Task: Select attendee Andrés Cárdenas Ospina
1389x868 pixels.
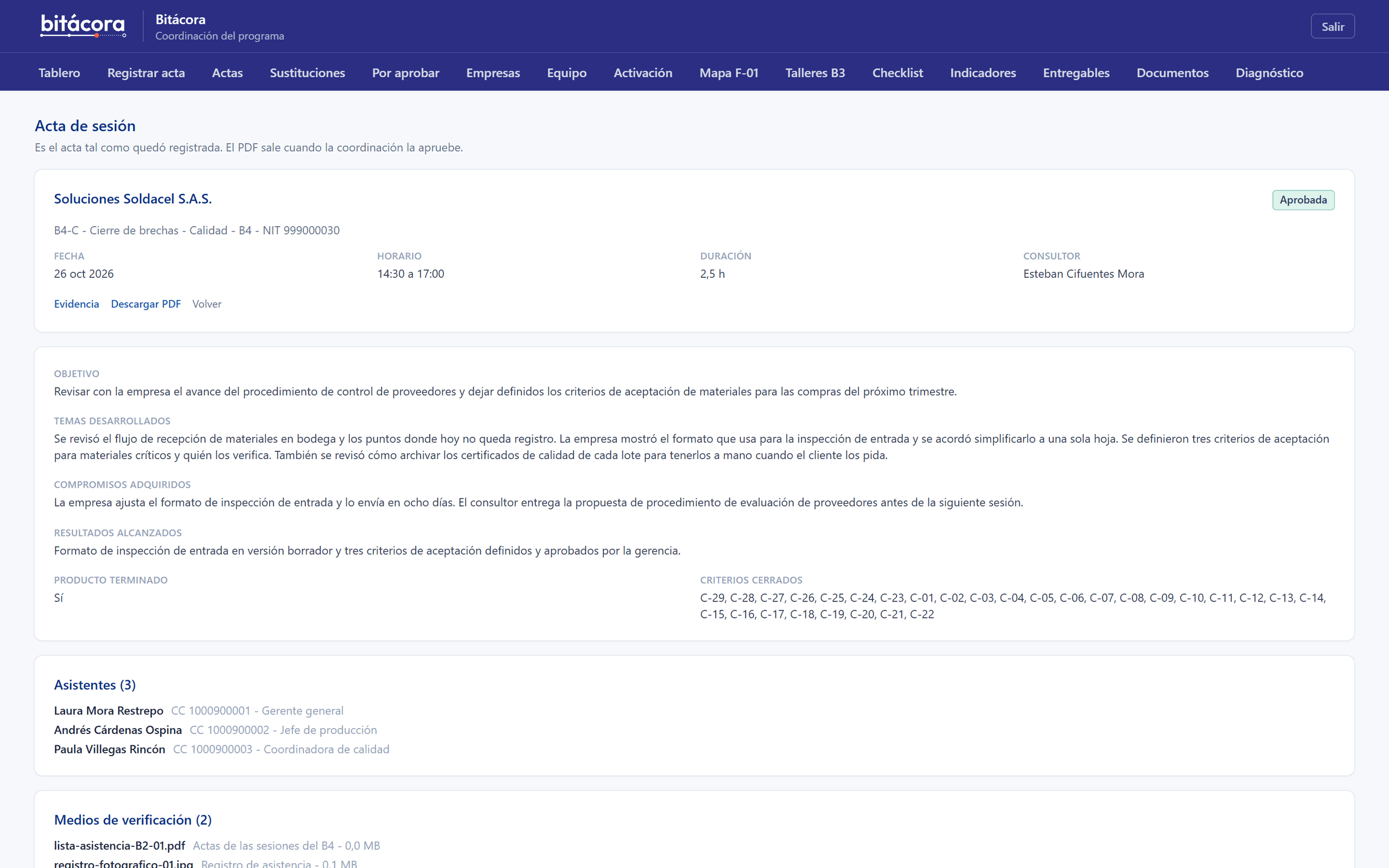Action: [x=118, y=730]
